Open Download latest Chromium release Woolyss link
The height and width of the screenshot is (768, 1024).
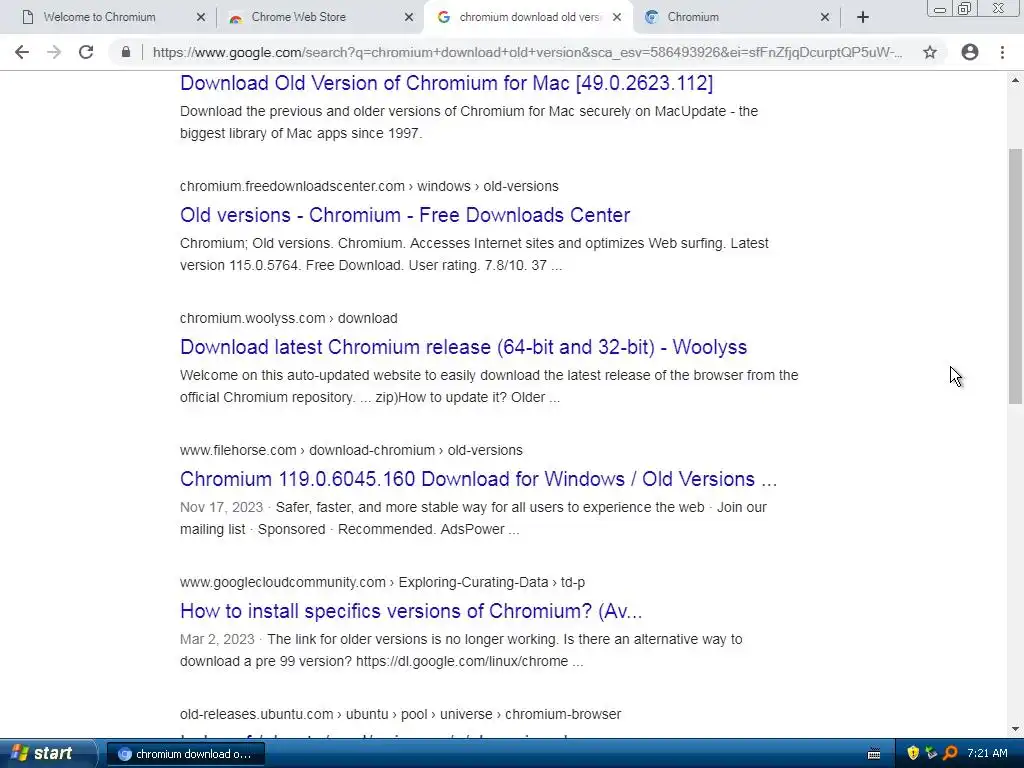click(464, 347)
